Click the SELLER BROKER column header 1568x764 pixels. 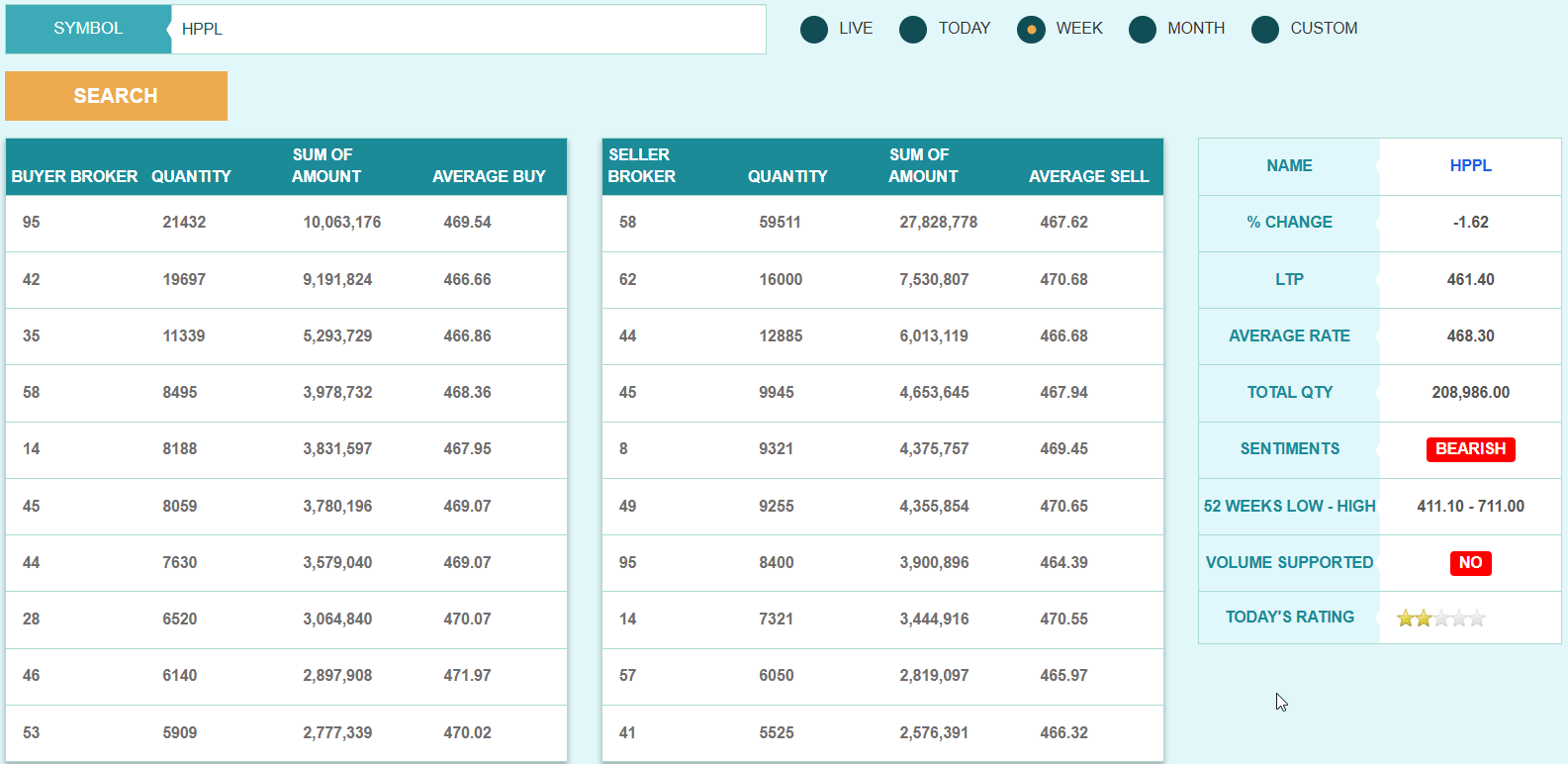pos(641,166)
